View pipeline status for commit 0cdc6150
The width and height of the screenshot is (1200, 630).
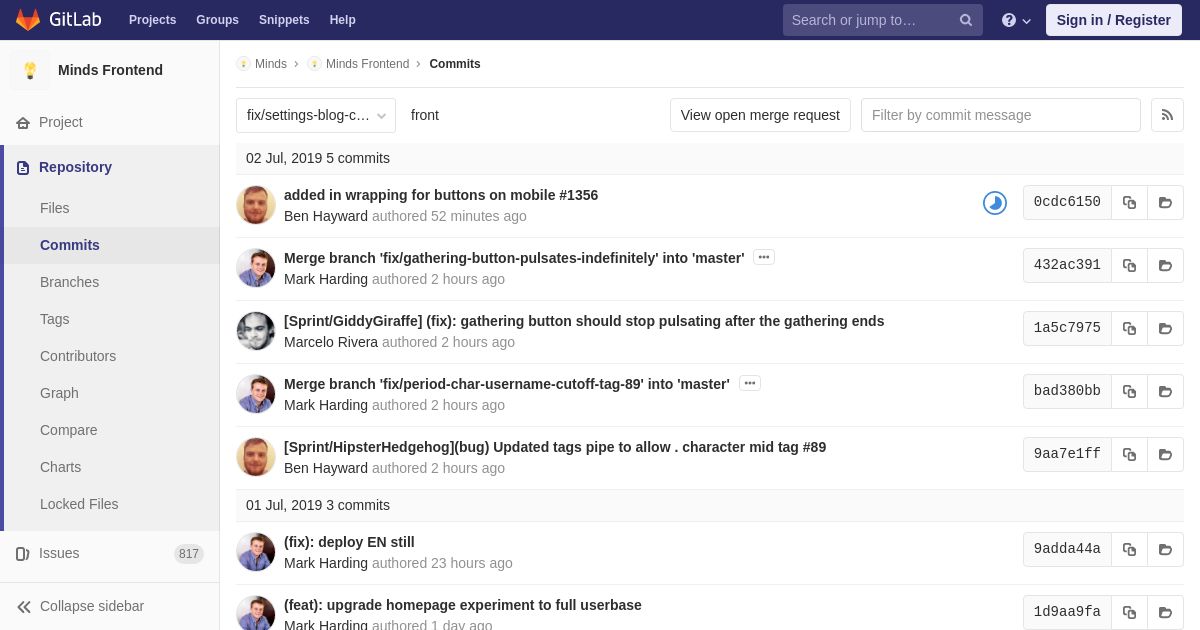pyautogui.click(x=995, y=203)
